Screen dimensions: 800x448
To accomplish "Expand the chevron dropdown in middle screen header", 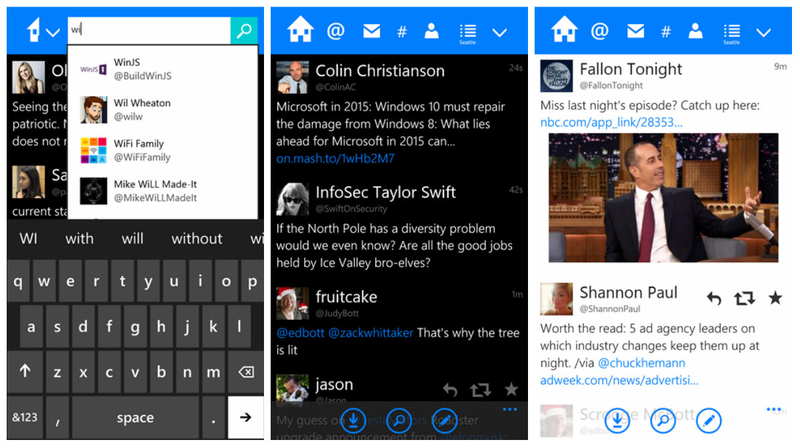I will coord(499,33).
